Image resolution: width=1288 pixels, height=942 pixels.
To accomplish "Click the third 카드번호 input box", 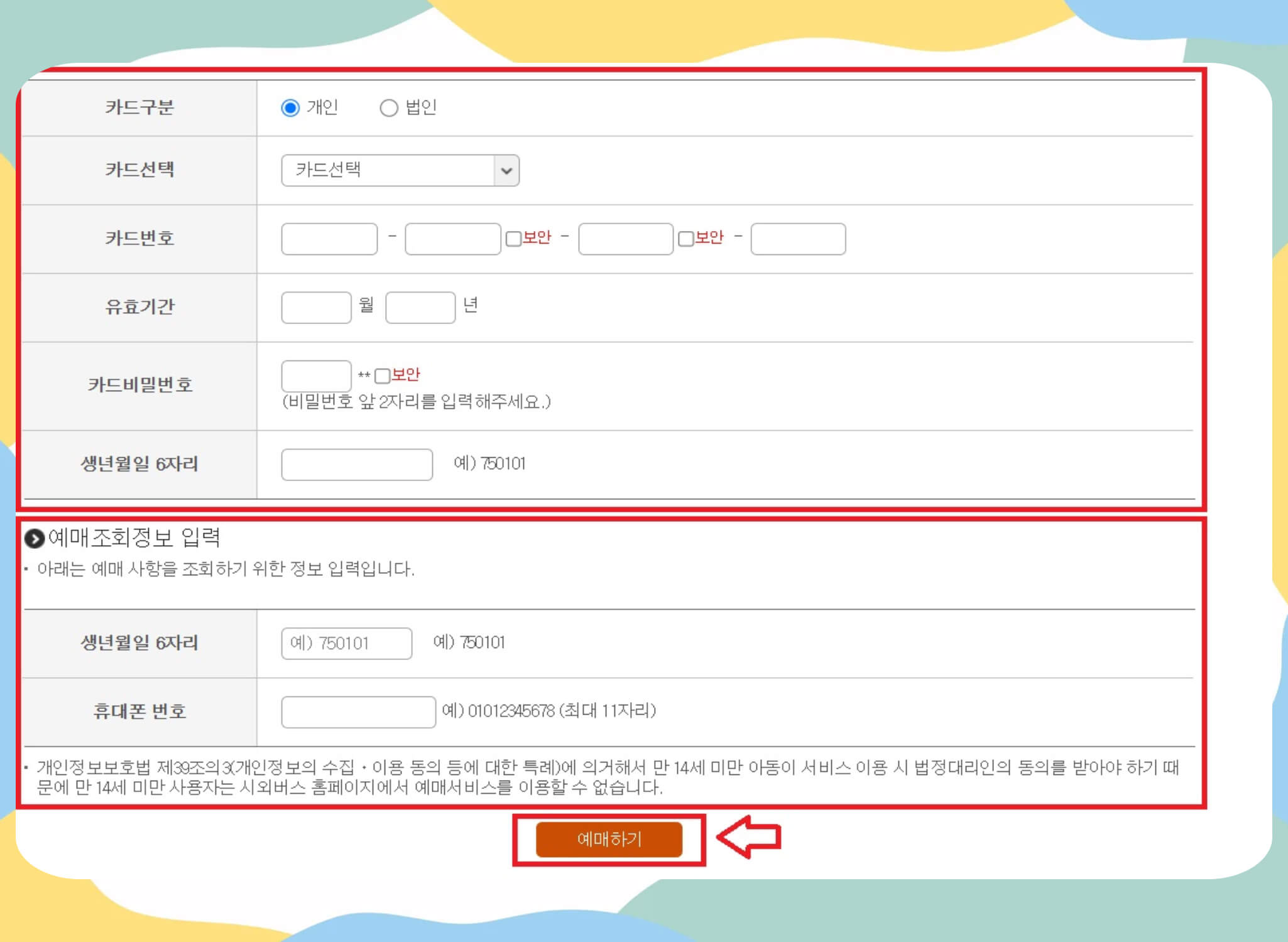I will (x=625, y=239).
